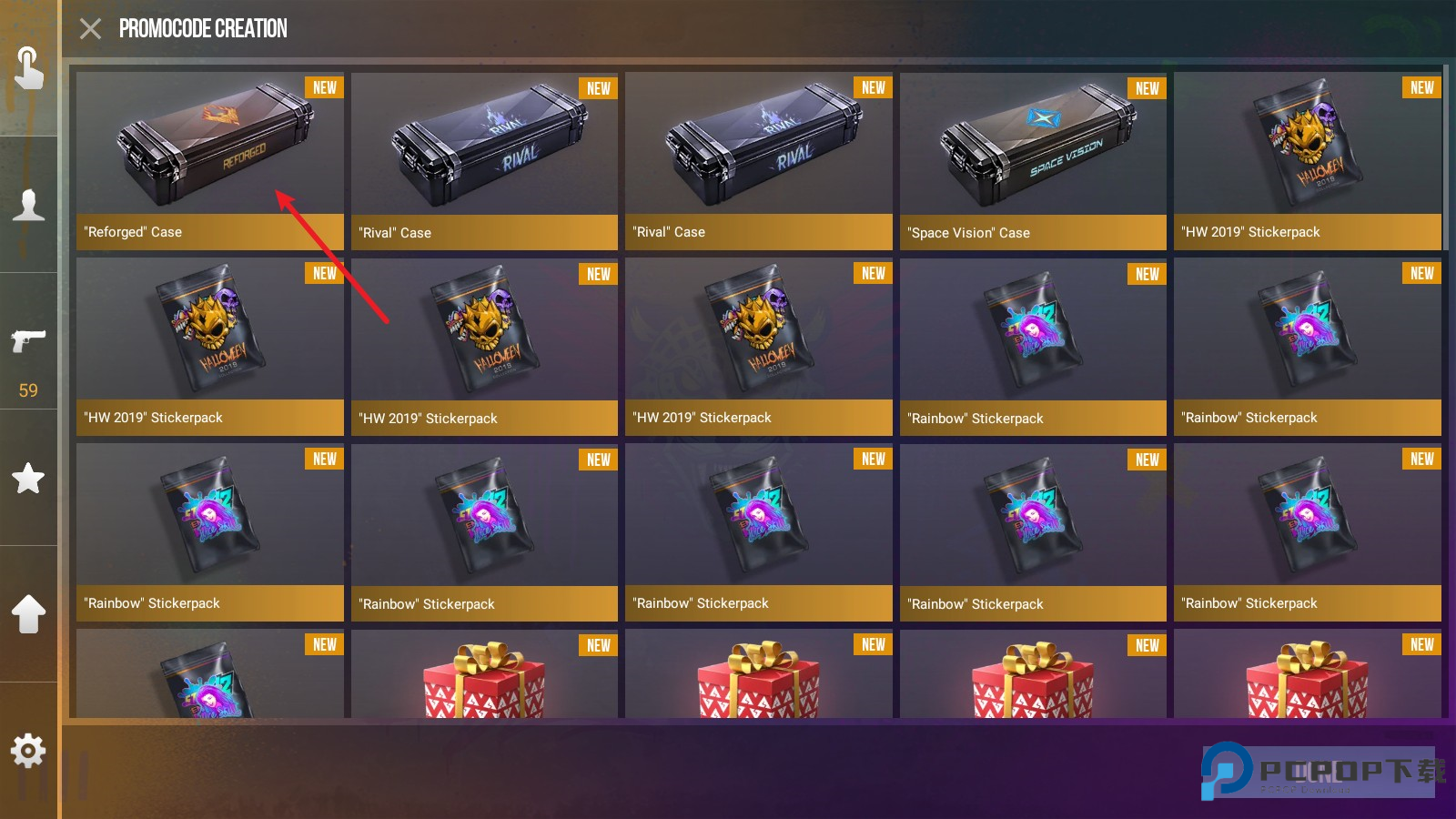Viewport: 1456px width, 819px height.
Task: Click the upward arrow sidebar icon
Action: (x=28, y=614)
